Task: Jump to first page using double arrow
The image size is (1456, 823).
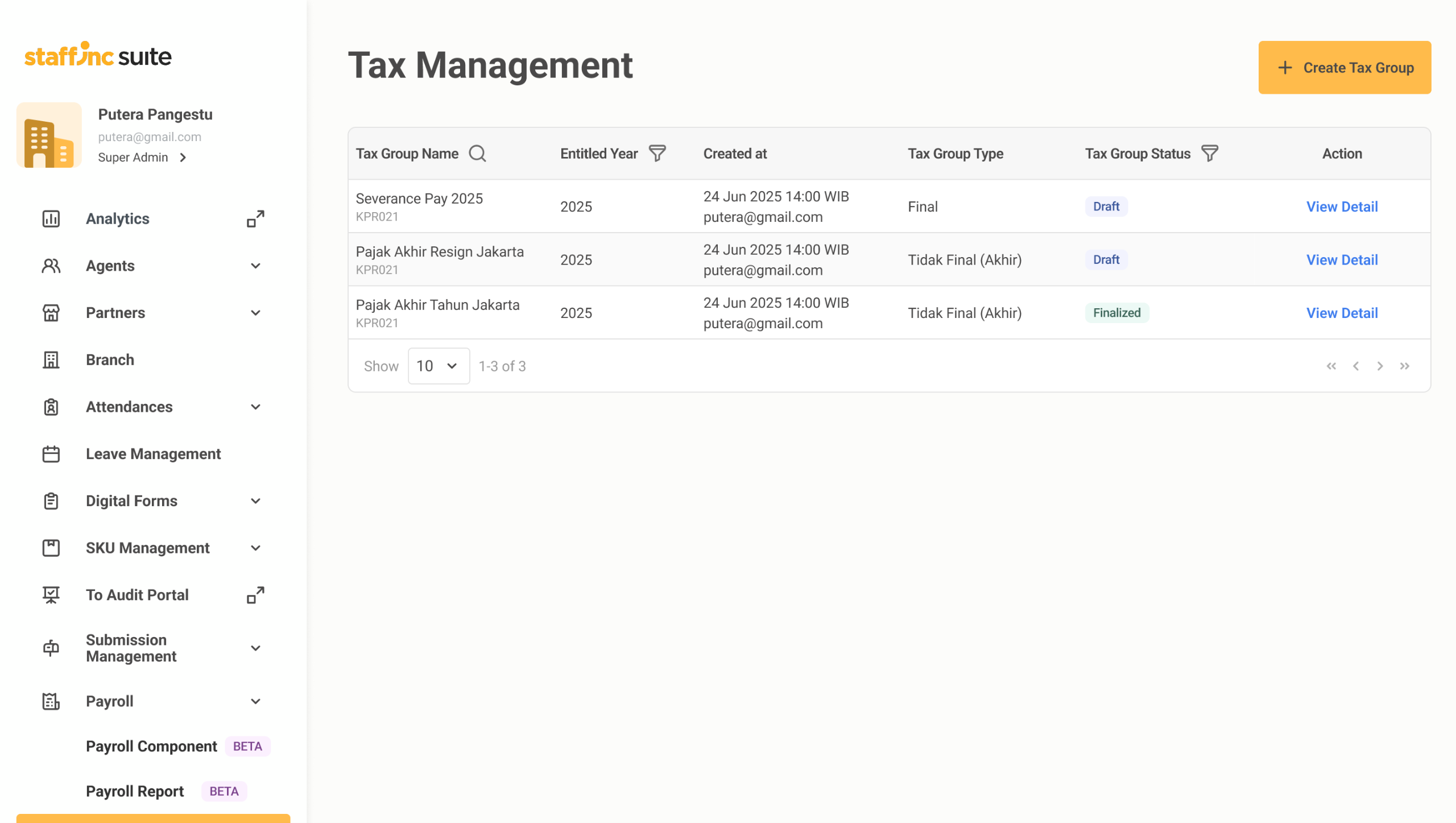Action: [1331, 366]
